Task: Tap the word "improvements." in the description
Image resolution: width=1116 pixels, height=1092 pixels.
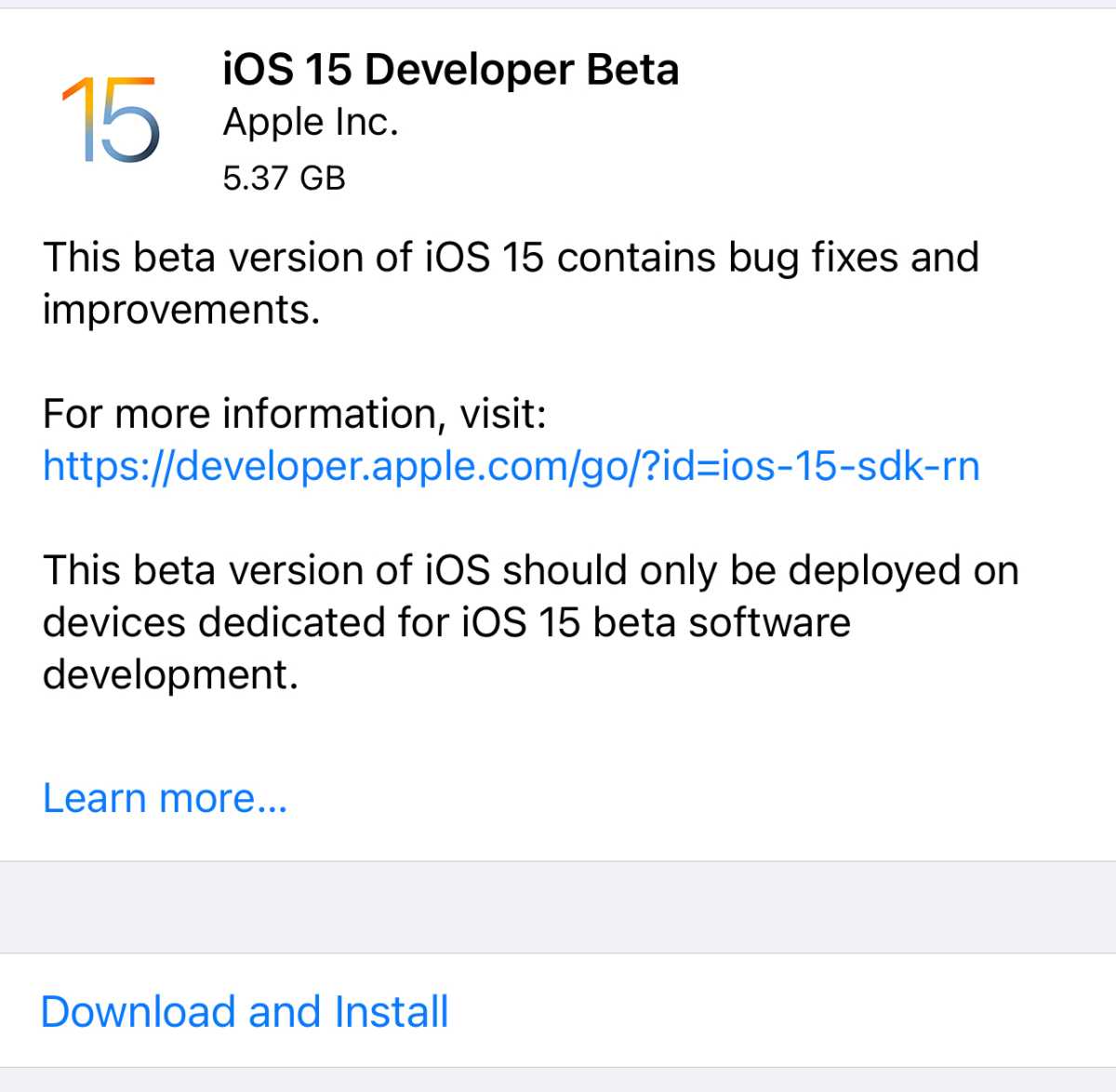Action: (181, 310)
